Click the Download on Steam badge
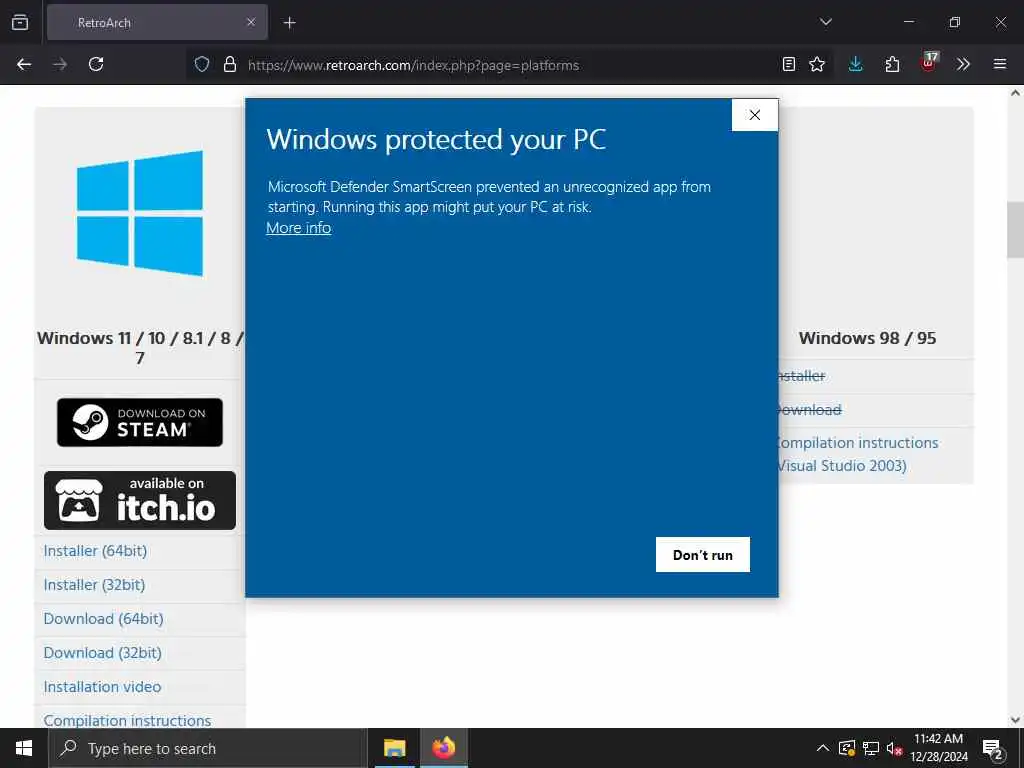The height and width of the screenshot is (768, 1024). pyautogui.click(x=140, y=423)
